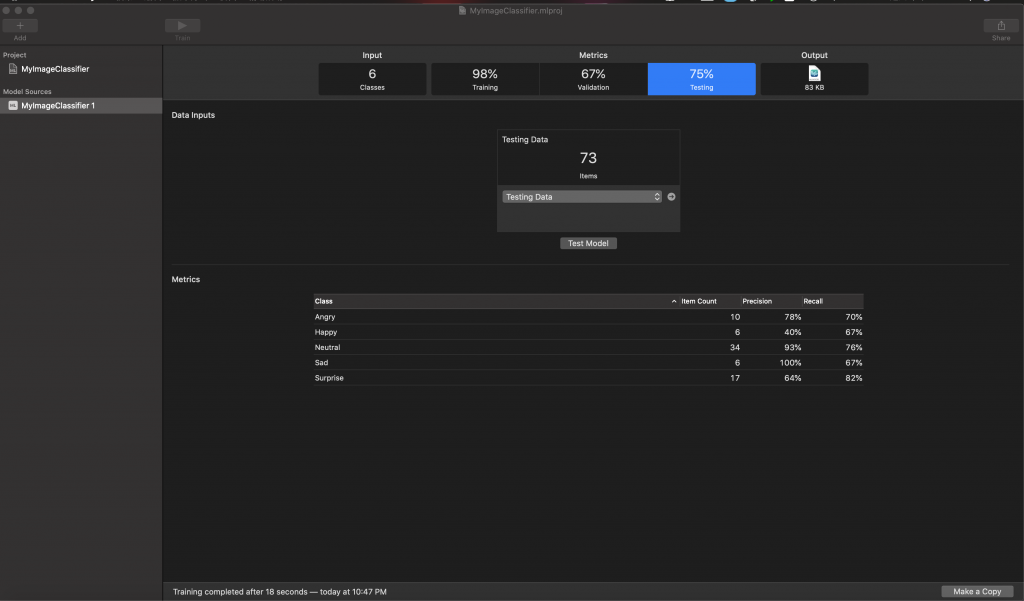Click the Add plus icon in toolbar
The image size is (1024, 601).
pos(20,25)
